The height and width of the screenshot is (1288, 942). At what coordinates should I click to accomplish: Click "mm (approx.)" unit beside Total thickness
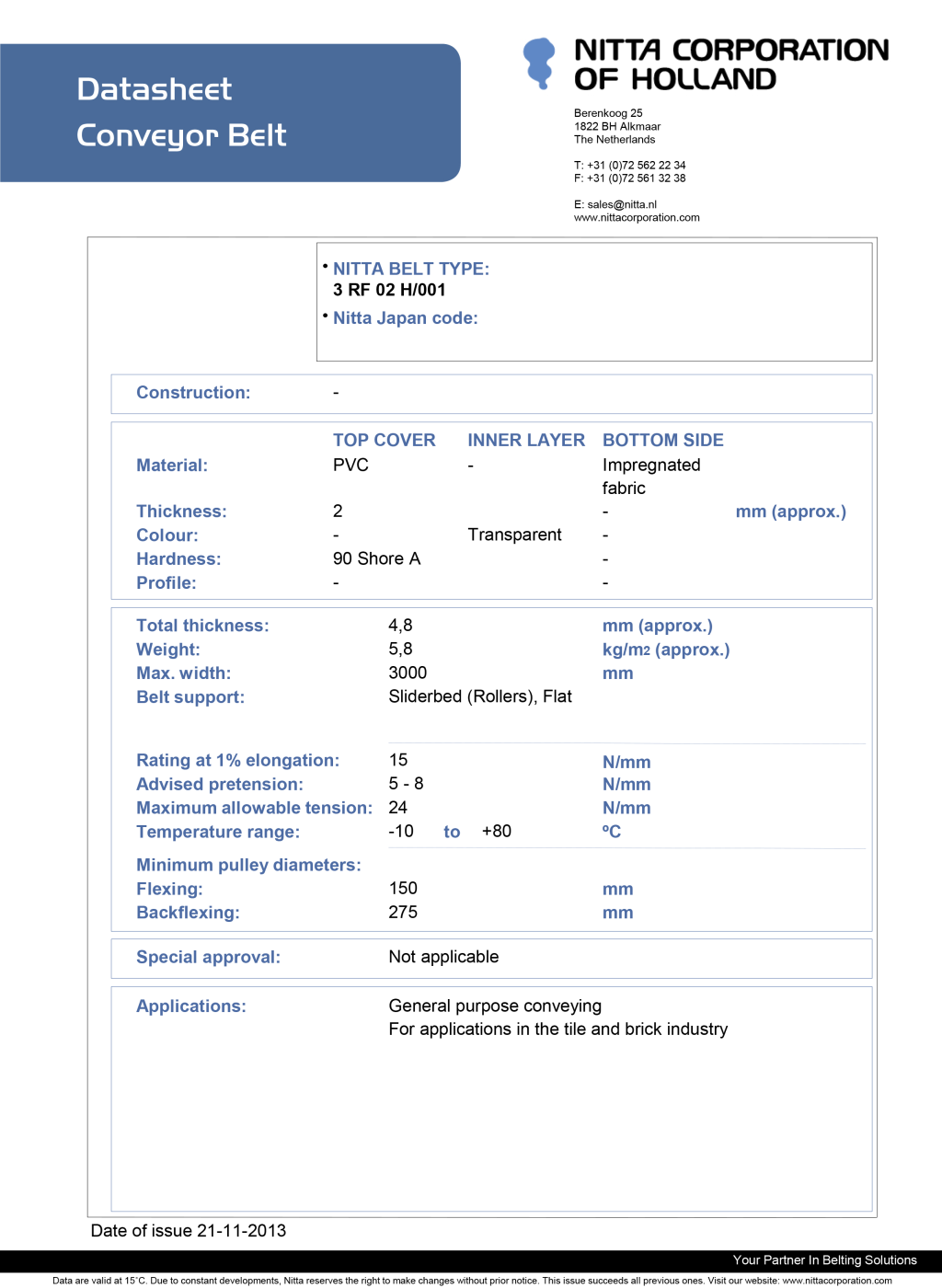tap(658, 626)
